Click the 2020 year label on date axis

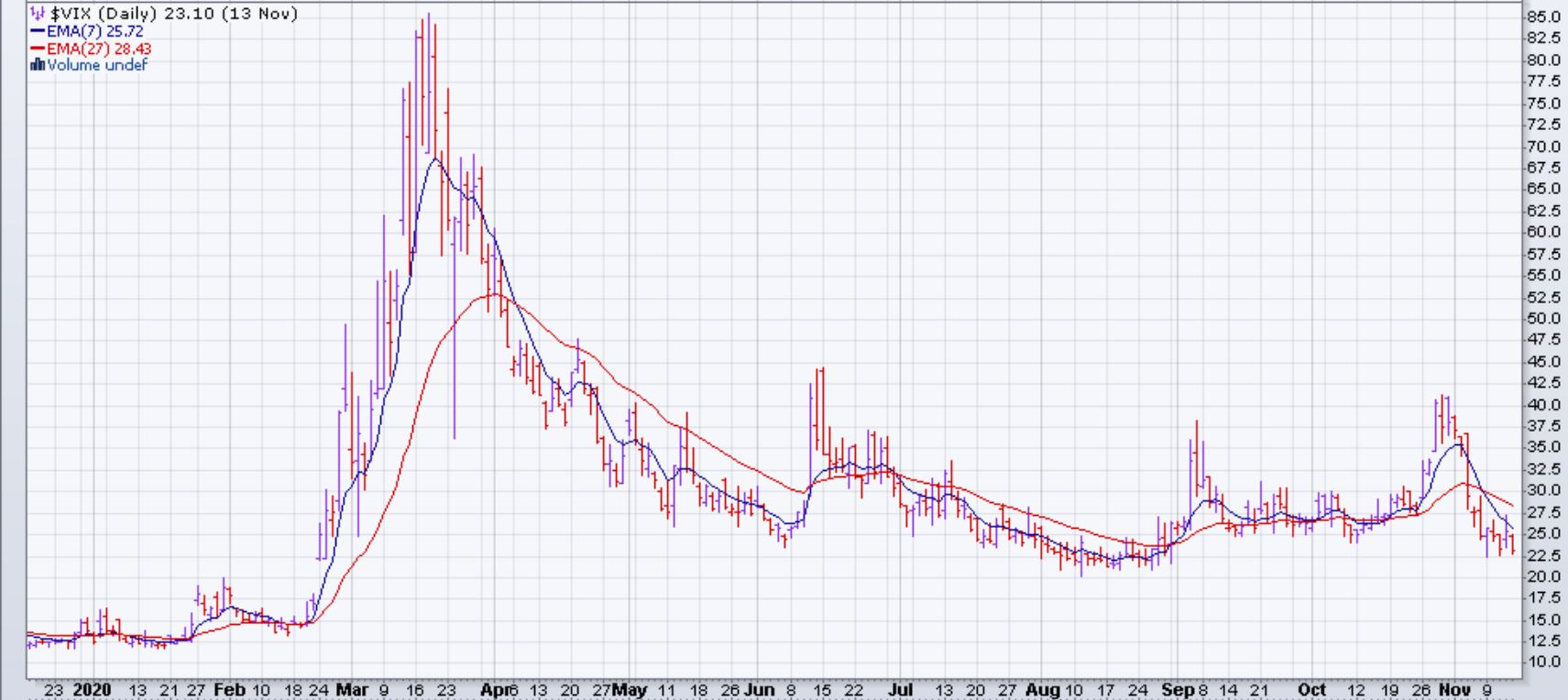pos(92,690)
